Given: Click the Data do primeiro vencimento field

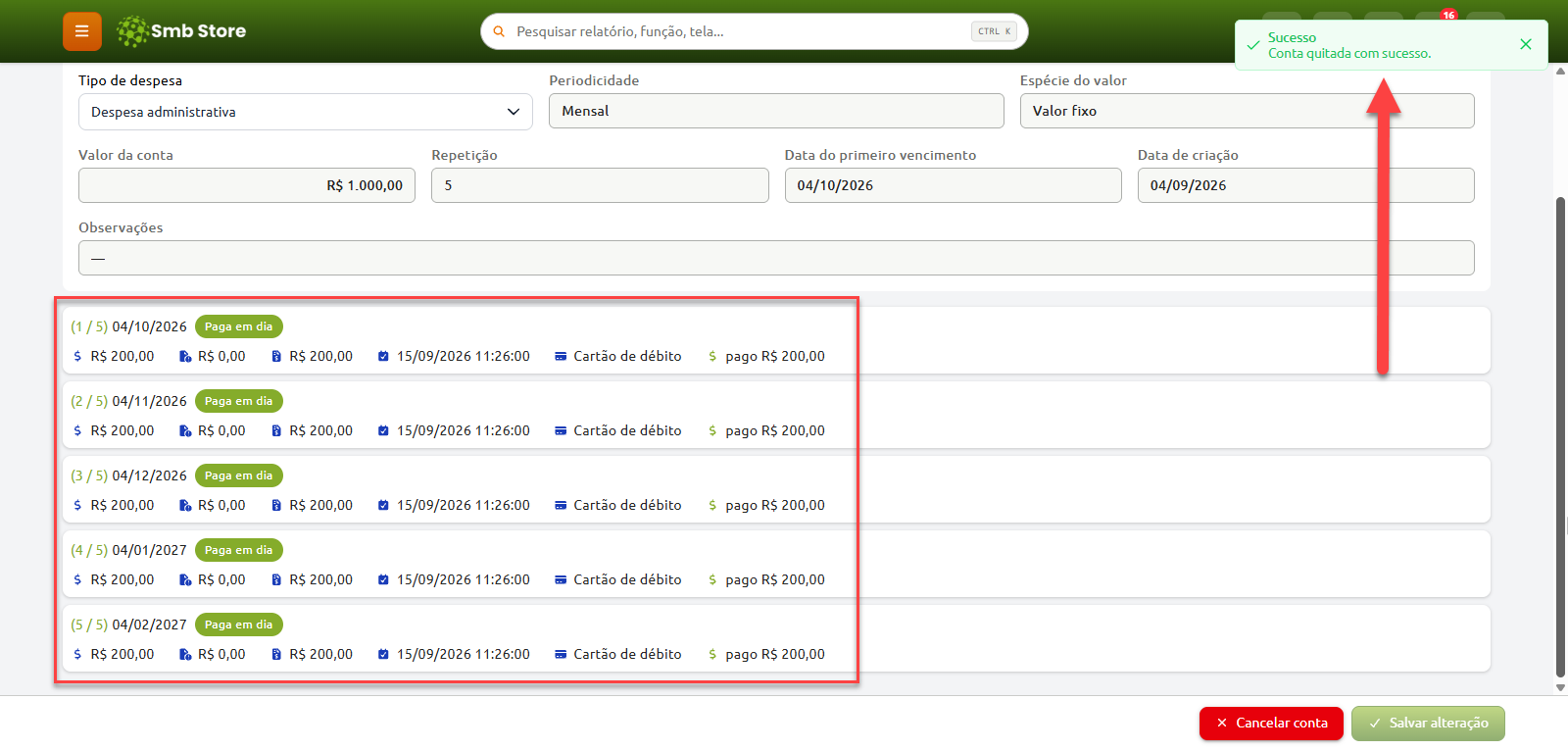Looking at the screenshot, I should coord(953,185).
